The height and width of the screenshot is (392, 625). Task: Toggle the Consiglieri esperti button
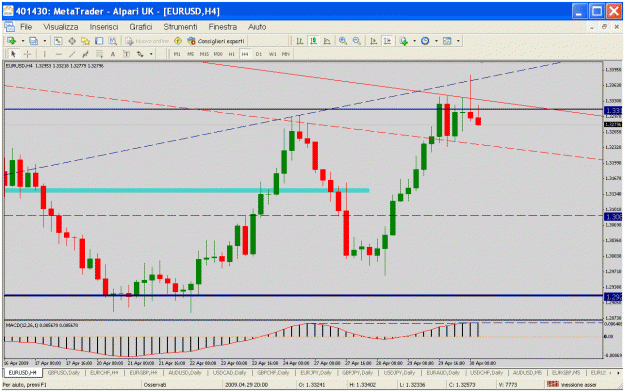tap(216, 41)
